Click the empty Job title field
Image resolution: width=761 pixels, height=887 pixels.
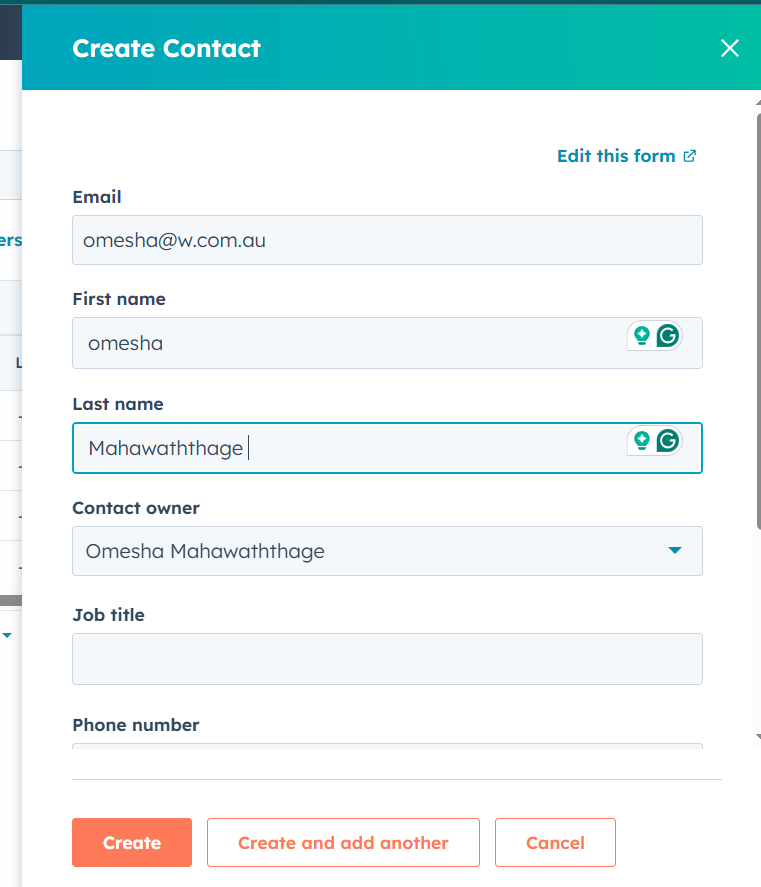[x=387, y=659]
